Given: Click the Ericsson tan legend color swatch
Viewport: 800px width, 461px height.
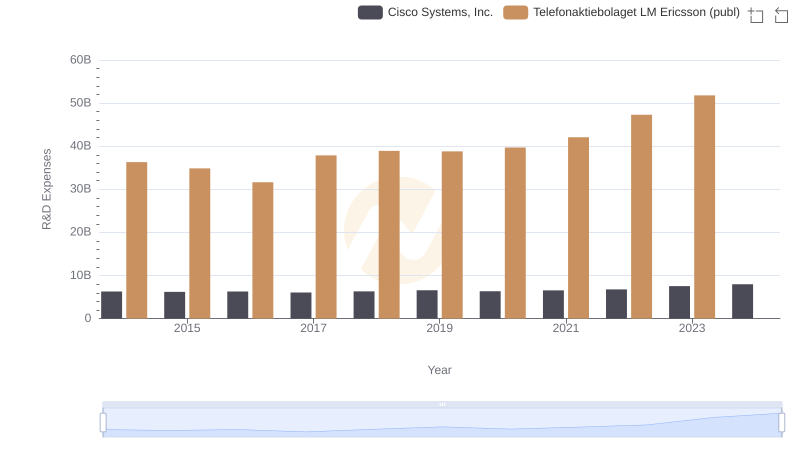Looking at the screenshot, I should 515,12.
